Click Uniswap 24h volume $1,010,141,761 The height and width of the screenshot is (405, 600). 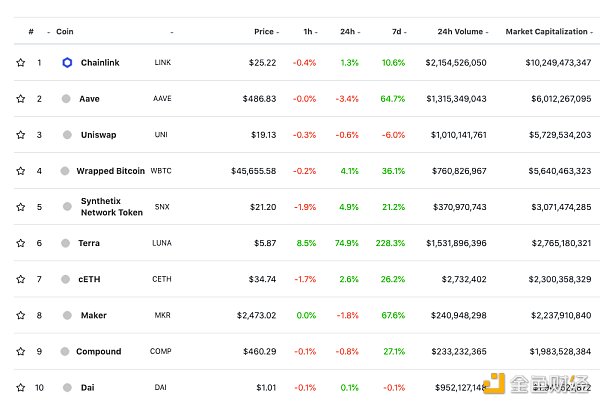[459, 135]
